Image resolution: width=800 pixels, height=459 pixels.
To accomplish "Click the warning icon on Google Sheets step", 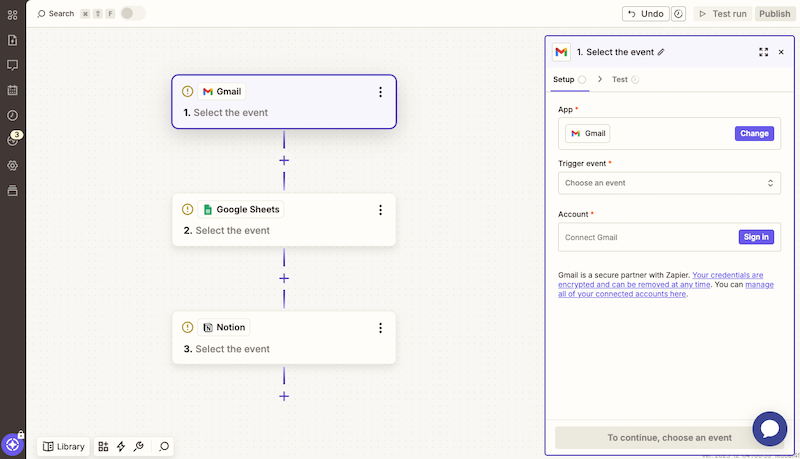I will (x=187, y=209).
